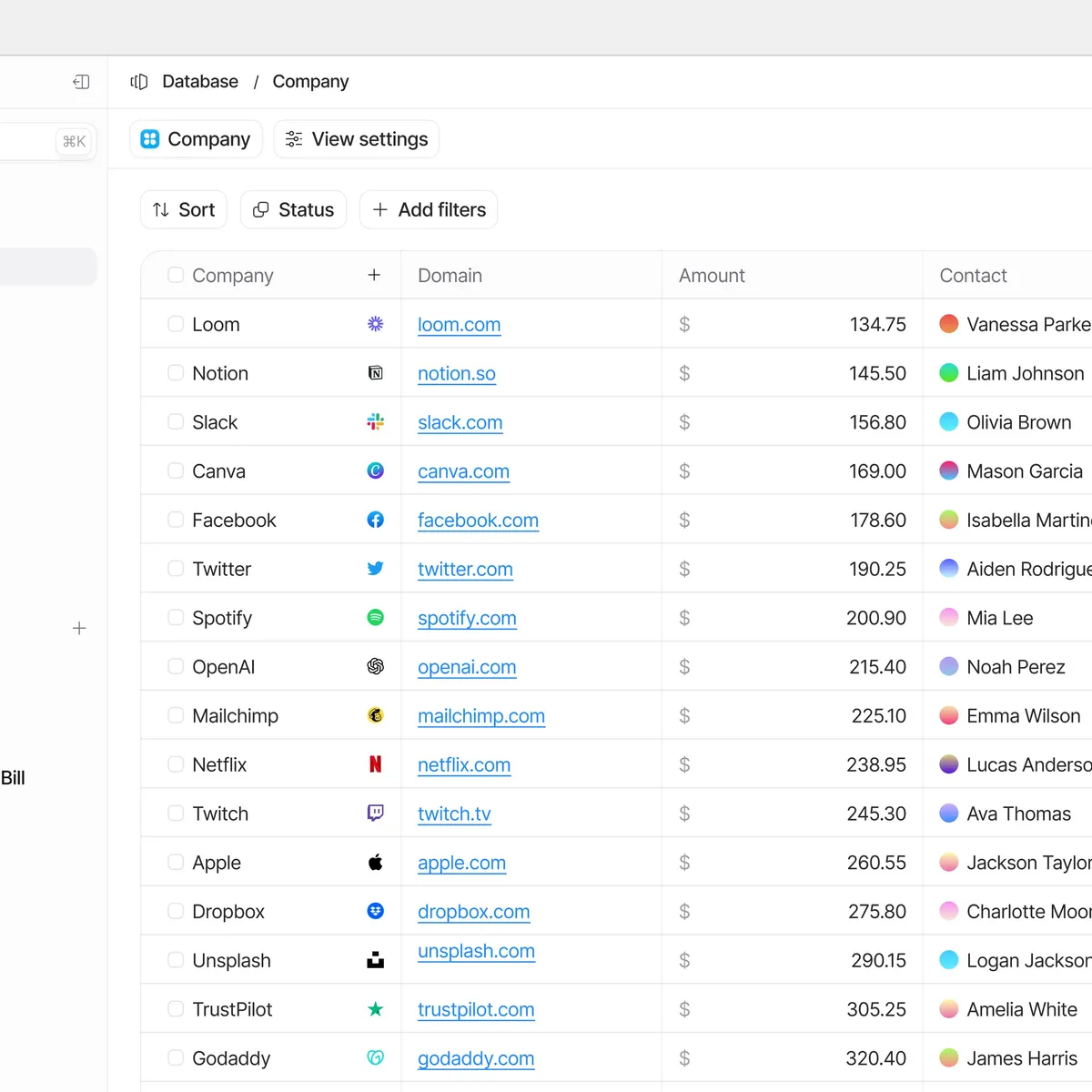Click the Amelia White contact cell
This screenshot has height=1092, width=1092.
tap(1007, 1009)
